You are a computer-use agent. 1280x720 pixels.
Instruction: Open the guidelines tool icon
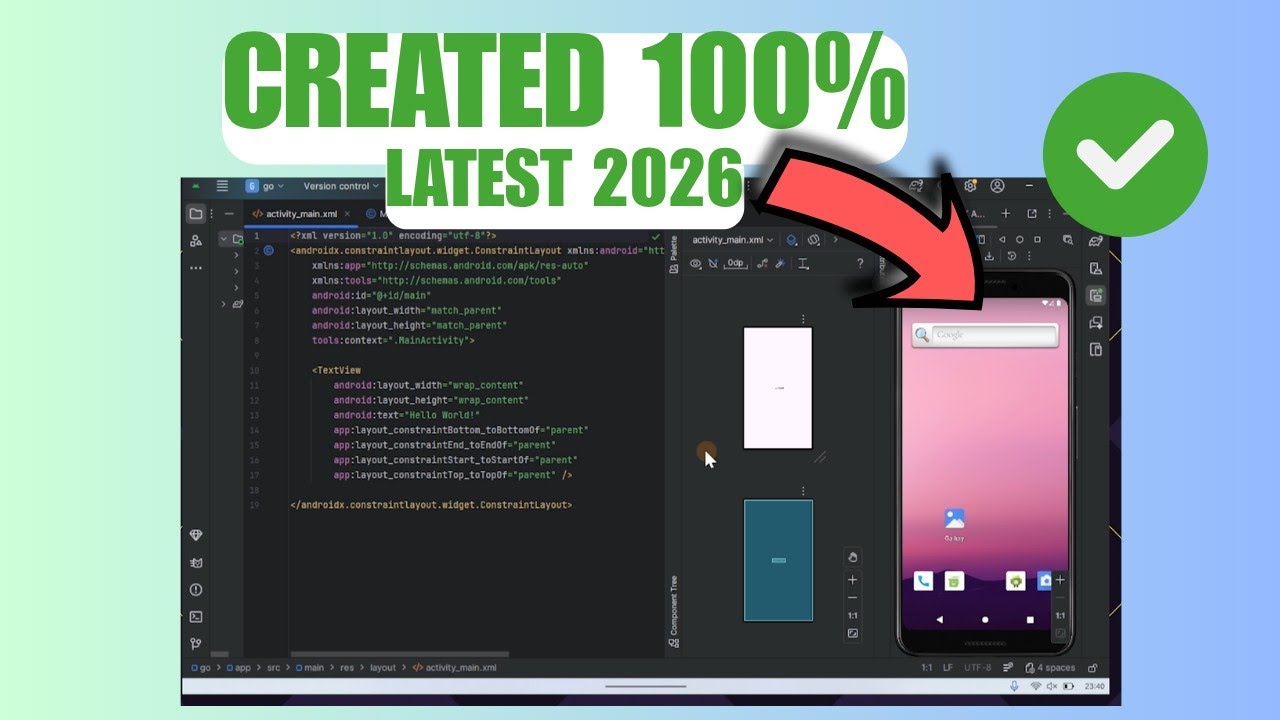pyautogui.click(x=801, y=264)
